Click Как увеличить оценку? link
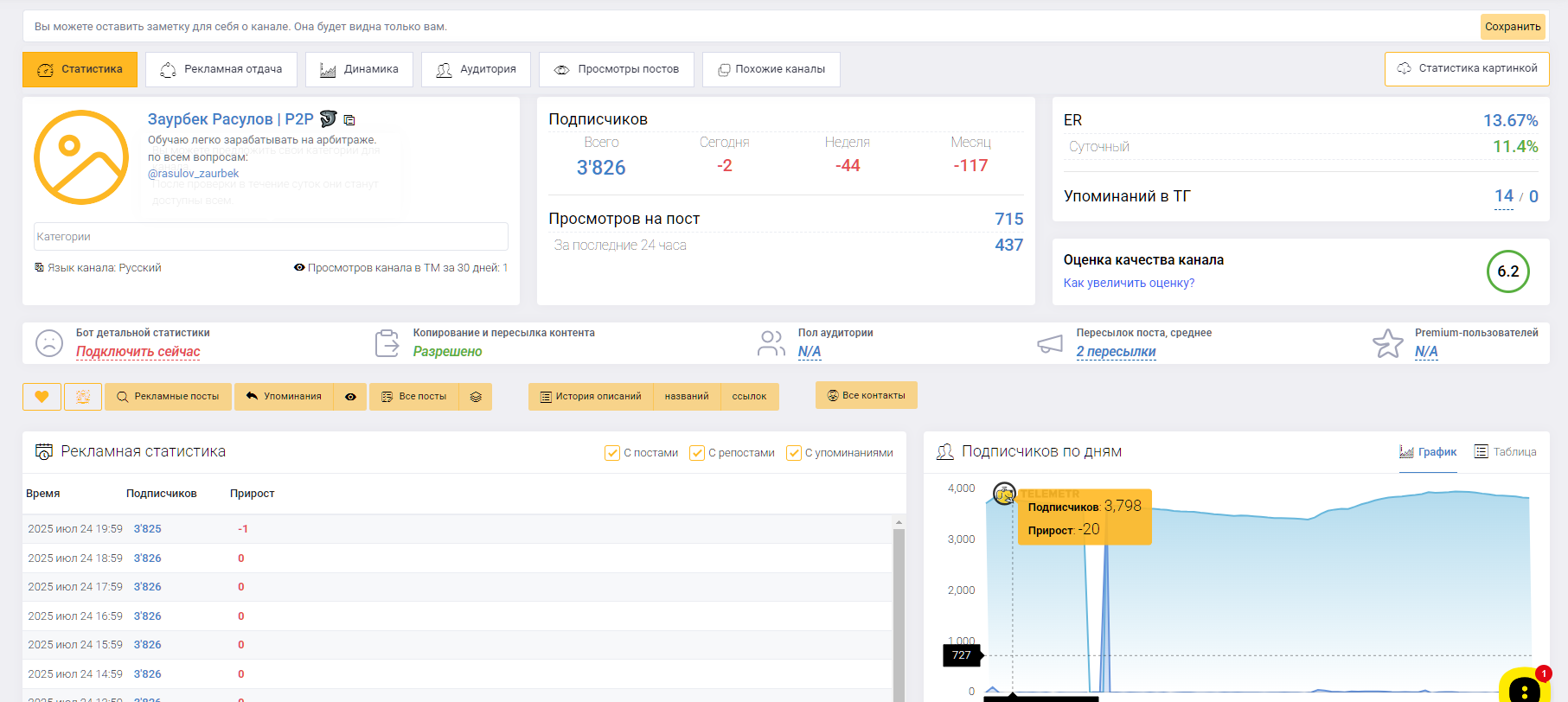 (x=1129, y=283)
